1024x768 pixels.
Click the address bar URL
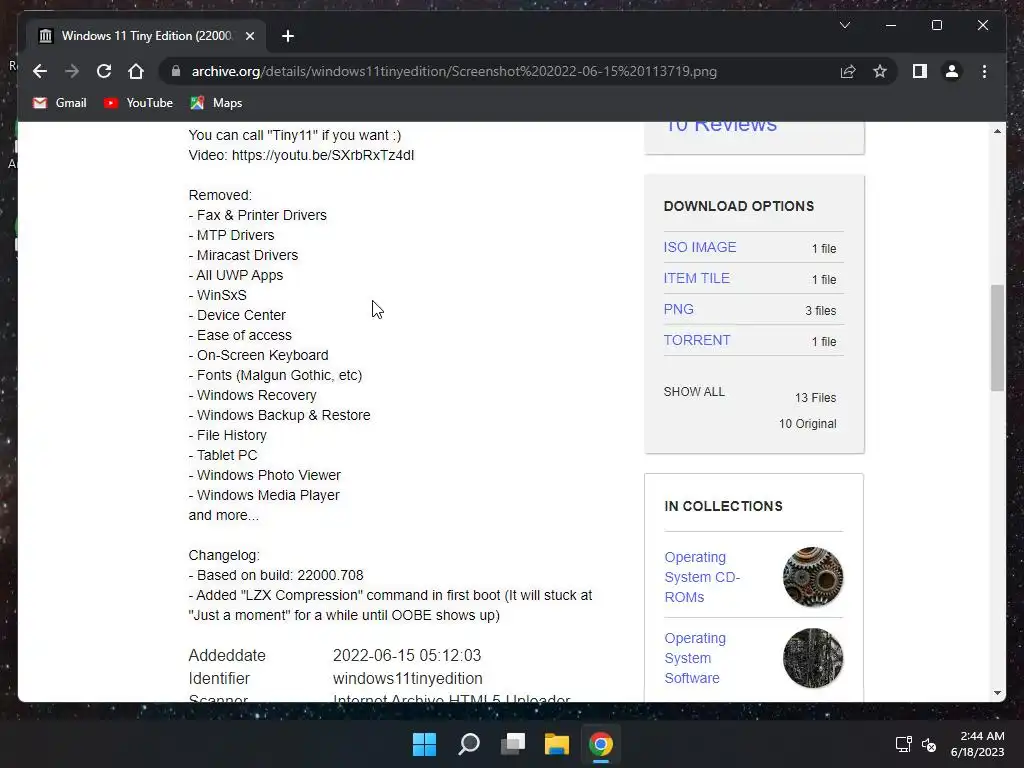(x=454, y=71)
